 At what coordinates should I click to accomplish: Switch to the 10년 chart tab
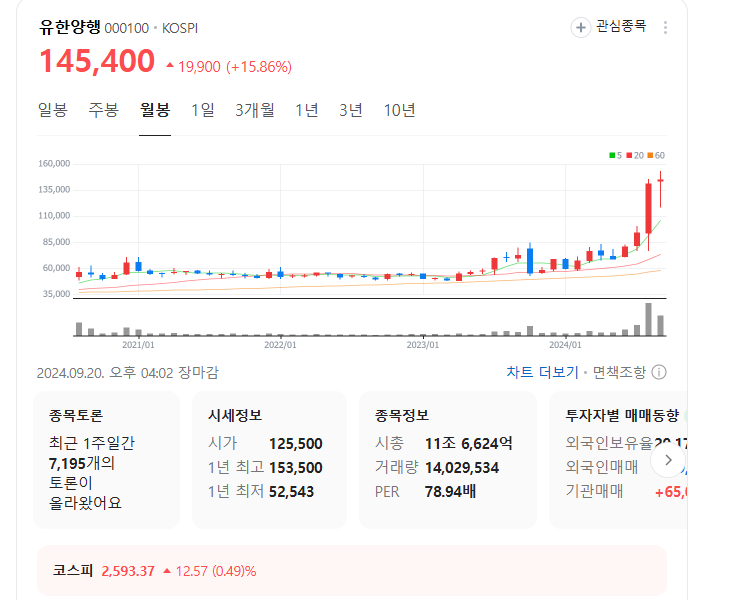point(399,111)
